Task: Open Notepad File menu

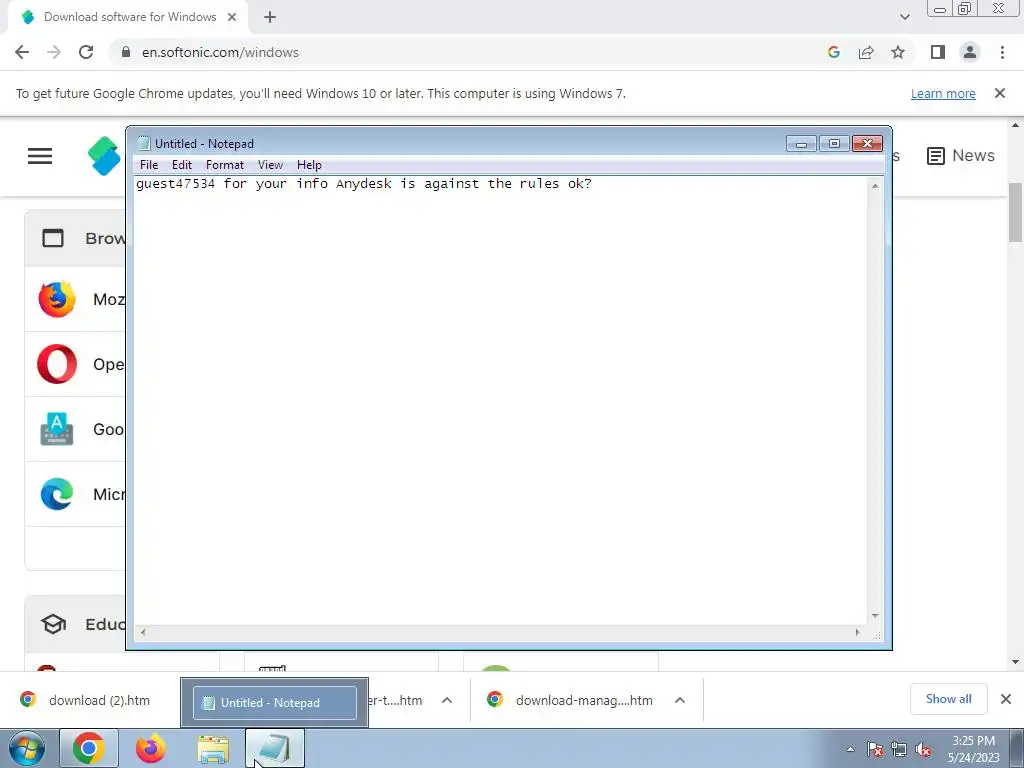Action: click(x=149, y=165)
